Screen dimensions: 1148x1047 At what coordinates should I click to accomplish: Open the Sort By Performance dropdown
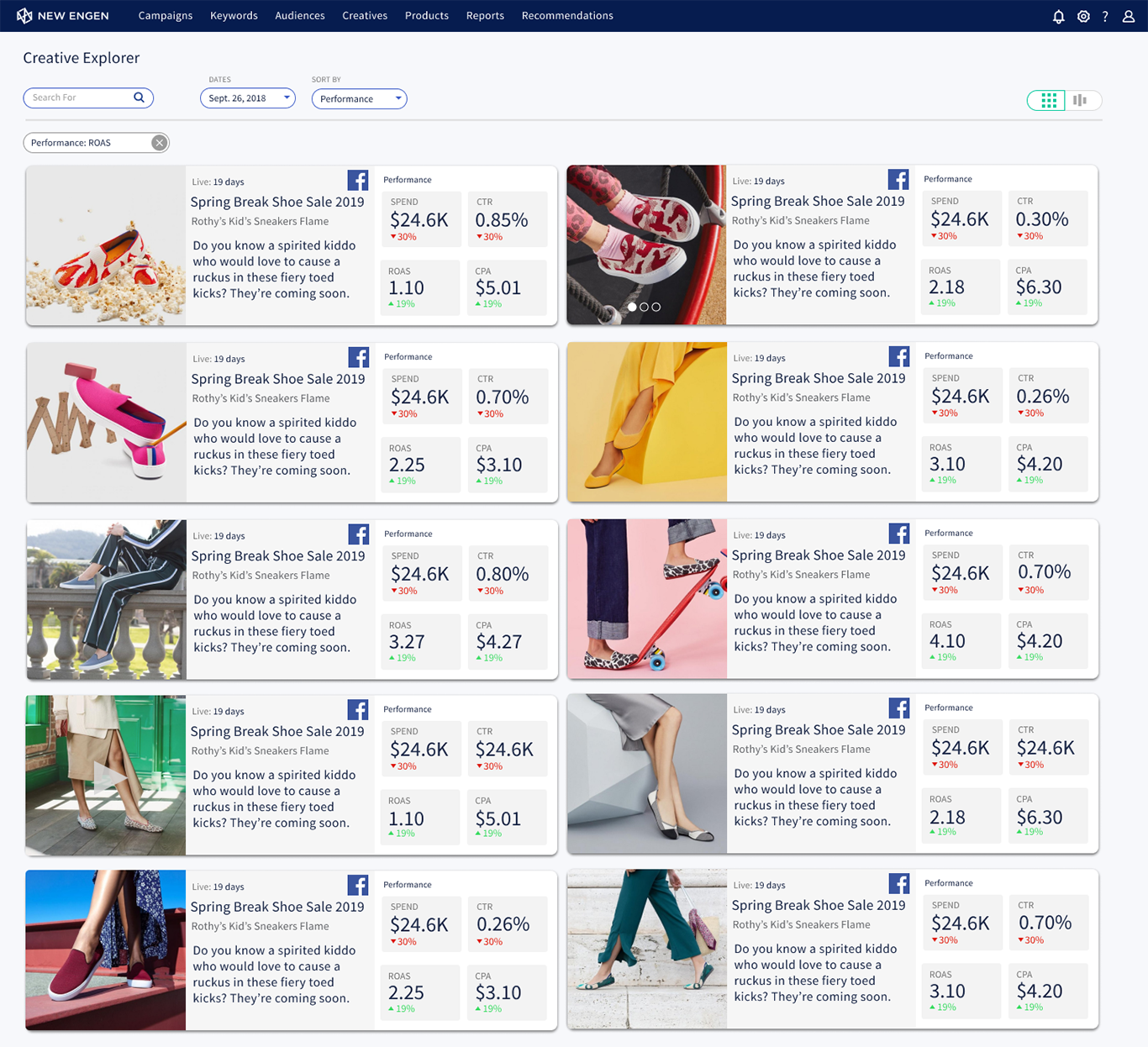(x=360, y=99)
